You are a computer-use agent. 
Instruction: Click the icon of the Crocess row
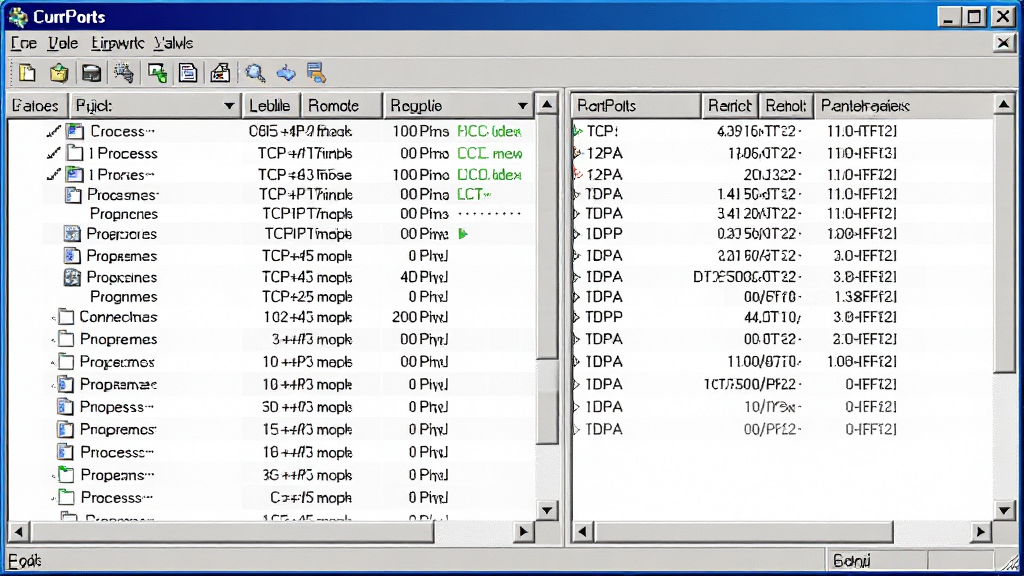(75, 131)
